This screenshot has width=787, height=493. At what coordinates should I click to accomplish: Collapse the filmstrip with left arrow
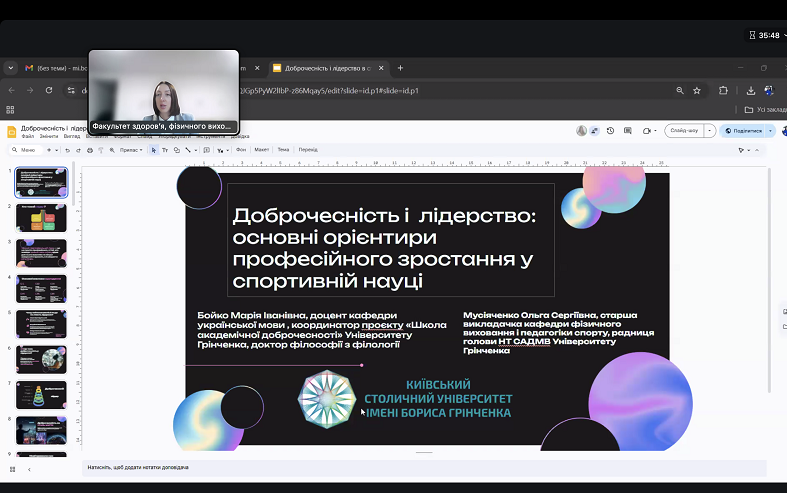(x=29, y=469)
